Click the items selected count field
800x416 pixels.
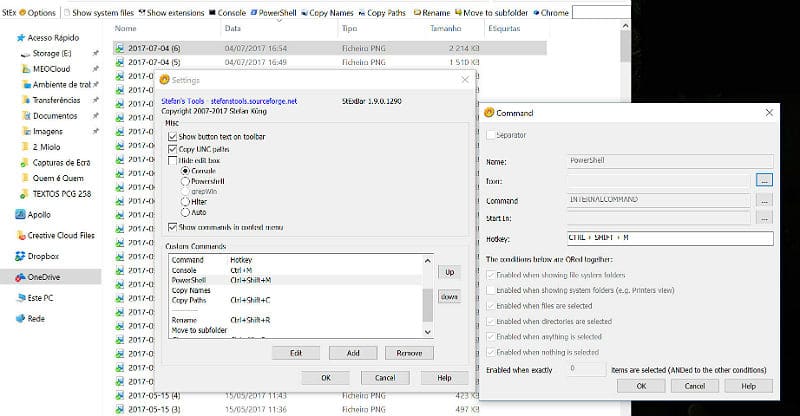click(x=587, y=369)
